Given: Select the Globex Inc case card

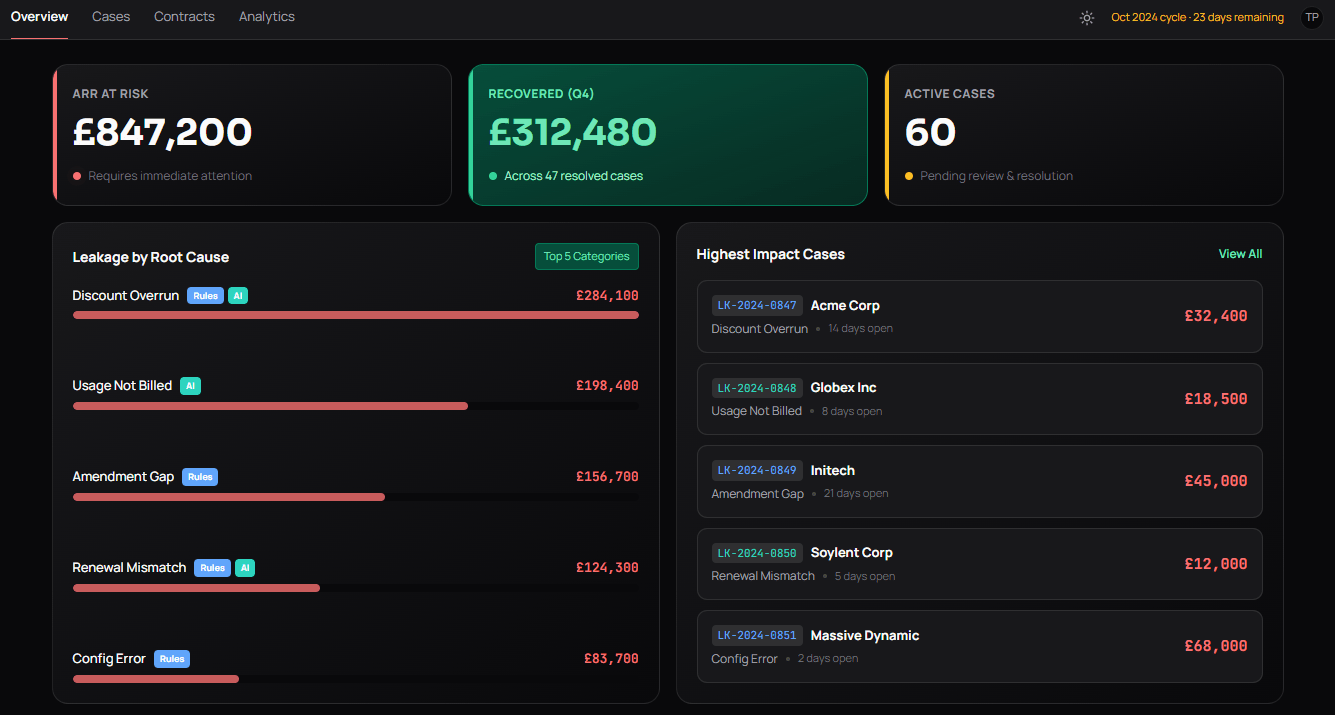Looking at the screenshot, I should tap(980, 399).
